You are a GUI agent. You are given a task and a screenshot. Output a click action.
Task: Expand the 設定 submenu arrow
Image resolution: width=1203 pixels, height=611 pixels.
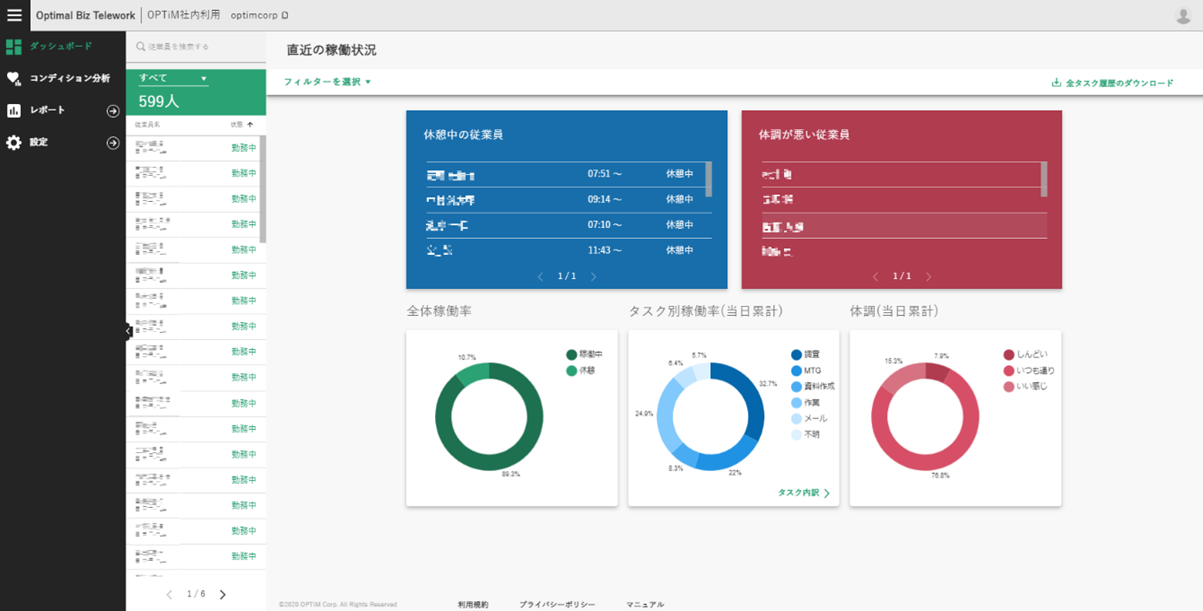113,143
